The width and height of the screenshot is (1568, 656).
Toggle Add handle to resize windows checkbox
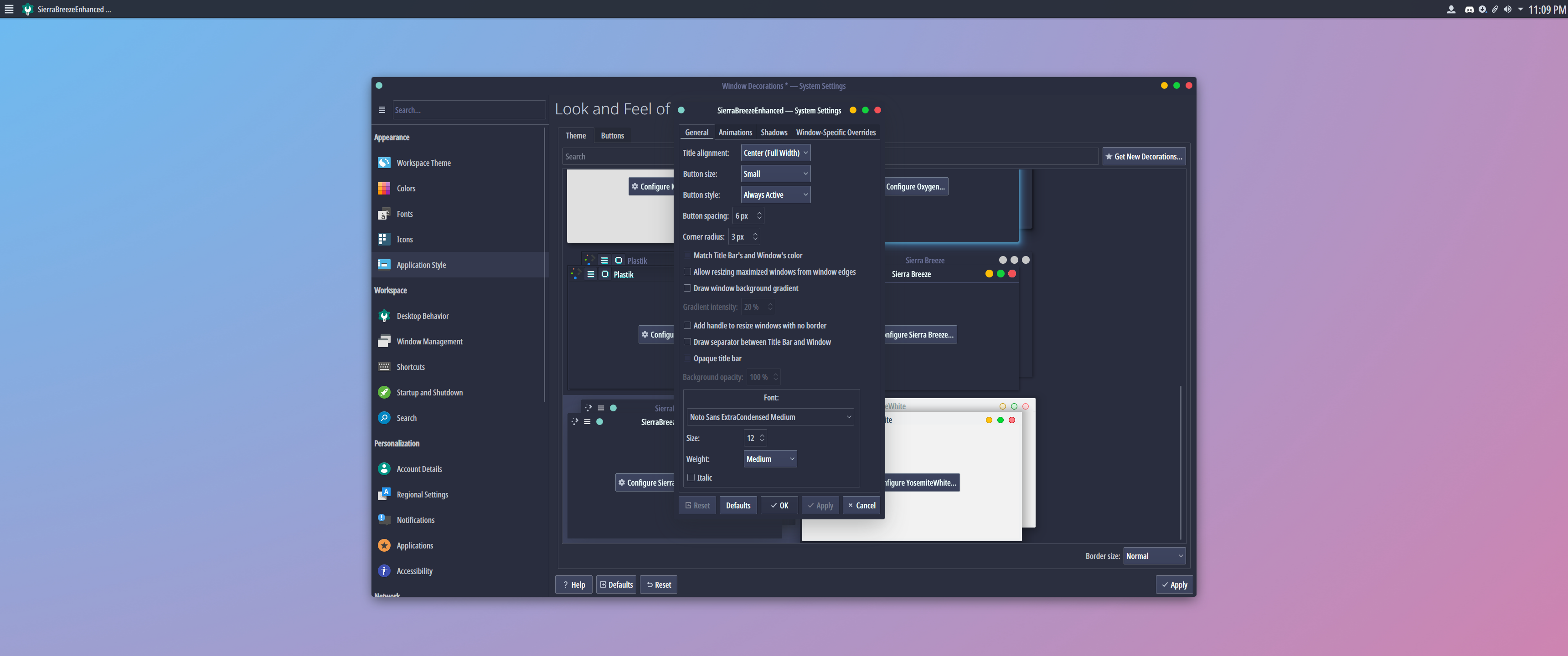[687, 326]
